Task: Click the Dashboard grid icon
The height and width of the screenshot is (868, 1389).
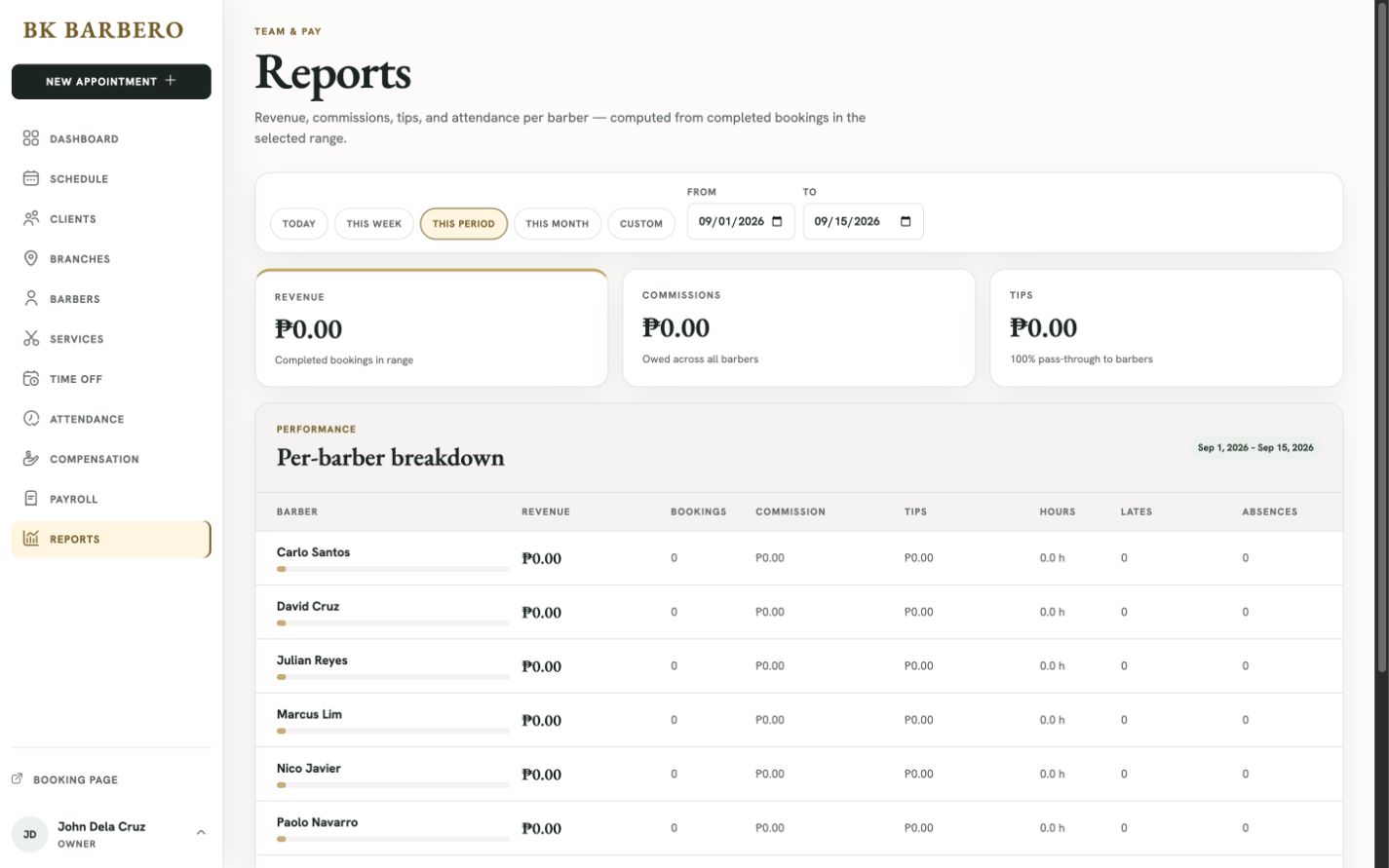Action: pos(31,138)
